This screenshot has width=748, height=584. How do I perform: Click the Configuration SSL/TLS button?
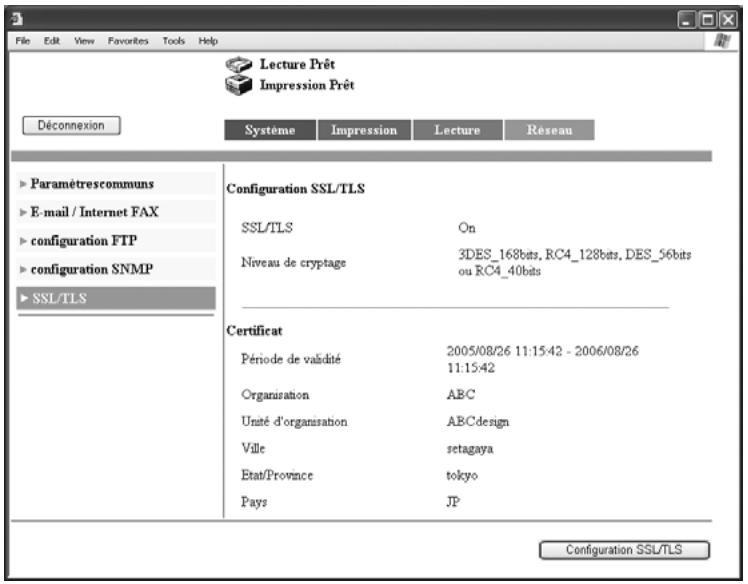pos(624,550)
